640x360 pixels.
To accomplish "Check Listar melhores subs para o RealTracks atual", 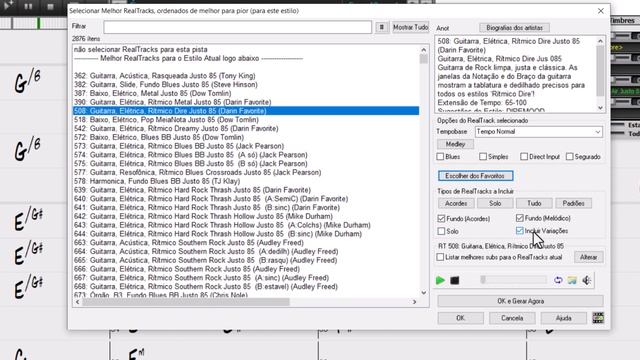I will pos(440,257).
